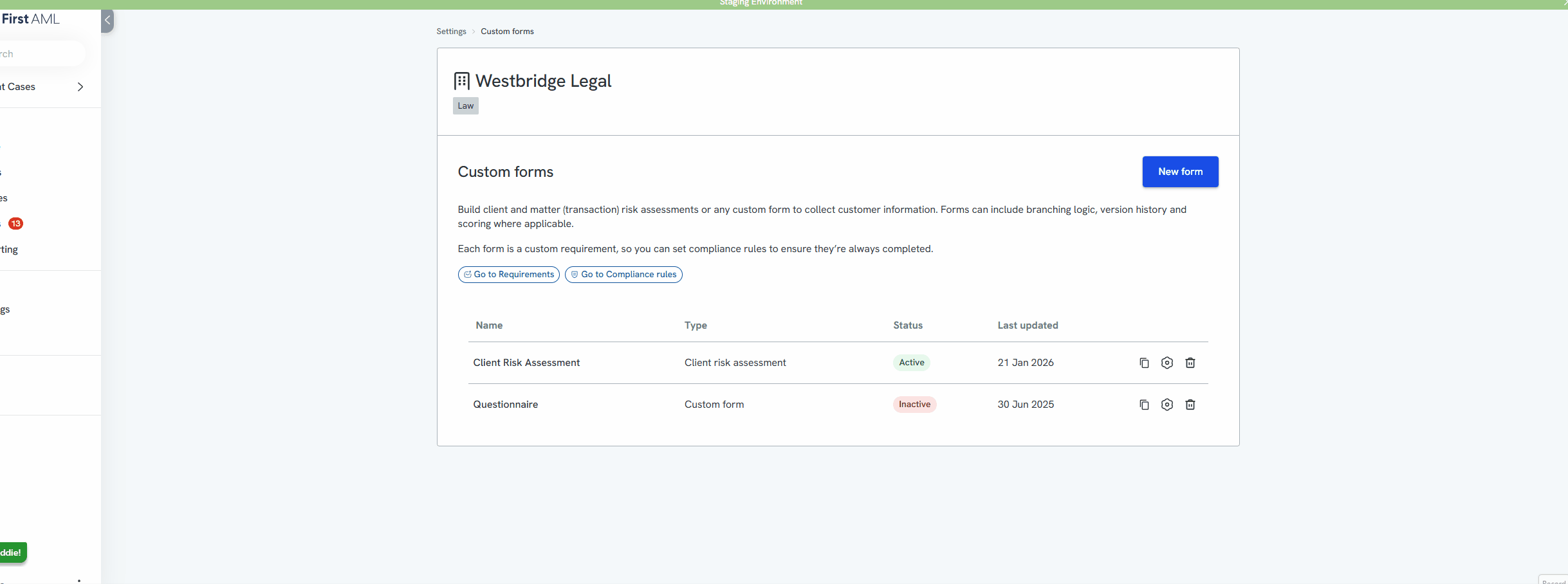Click the 30 Jun 2025 date cell
The image size is (1568, 584).
tap(1026, 405)
